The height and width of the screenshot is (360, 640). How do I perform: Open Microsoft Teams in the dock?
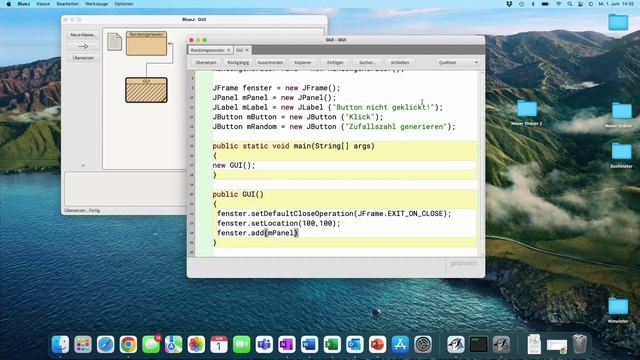[x=264, y=344]
